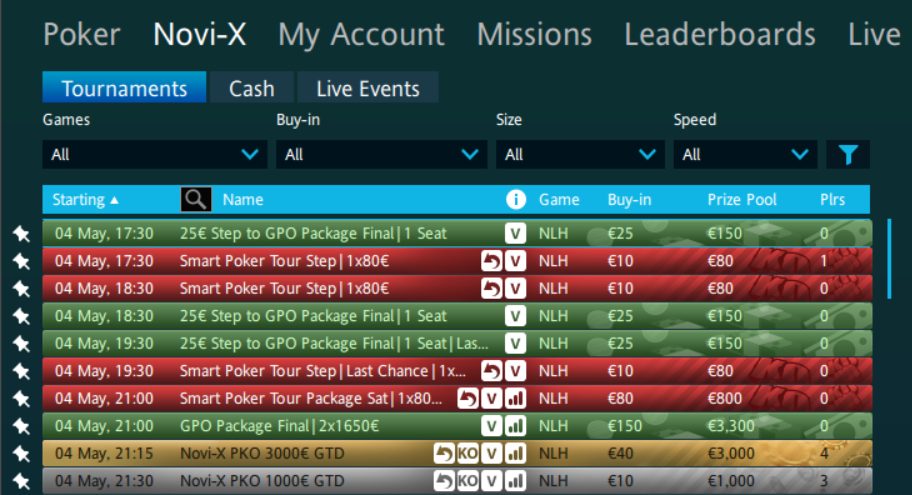Viewport: 912px width, 495px height.
Task: Click the search magnifier icon beside Name
Action: pyautogui.click(x=196, y=200)
